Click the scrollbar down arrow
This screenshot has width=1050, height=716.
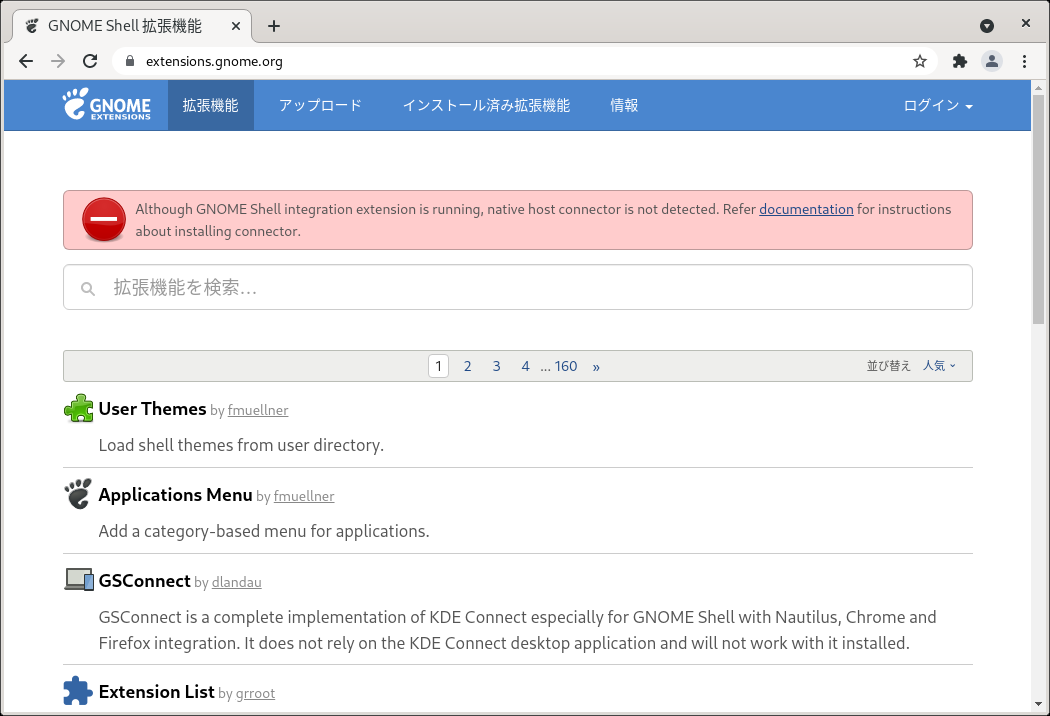click(1038, 704)
